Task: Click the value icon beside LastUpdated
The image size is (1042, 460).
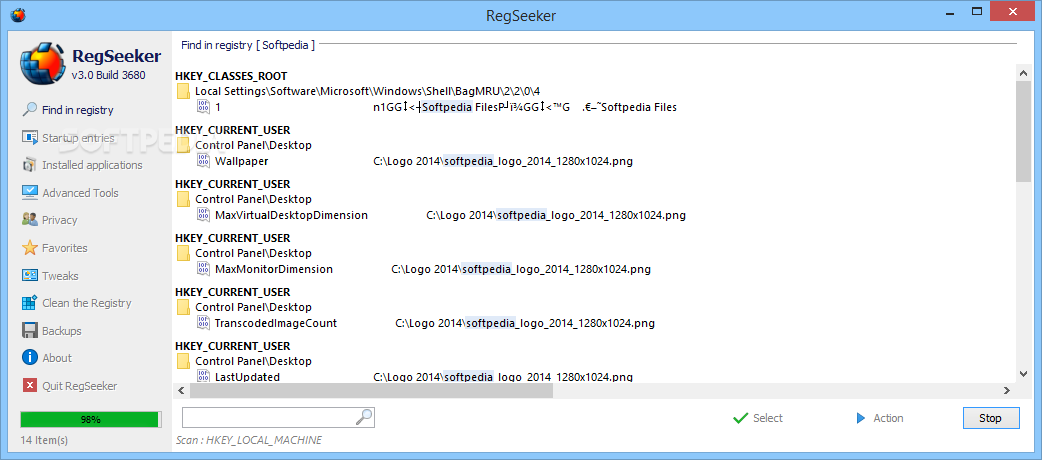Action: click(x=203, y=376)
